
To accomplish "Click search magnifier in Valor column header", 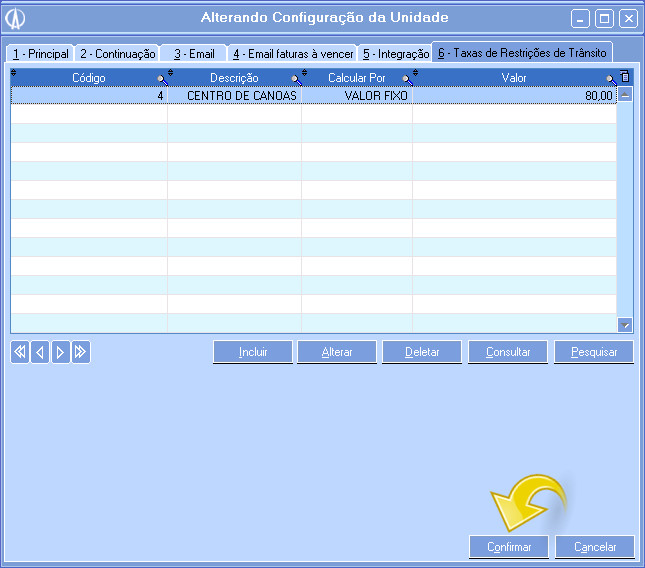I will (x=611, y=79).
